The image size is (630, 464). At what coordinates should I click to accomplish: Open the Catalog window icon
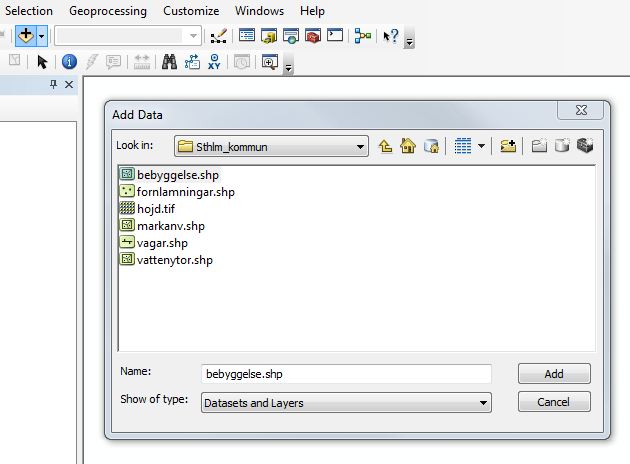269,36
